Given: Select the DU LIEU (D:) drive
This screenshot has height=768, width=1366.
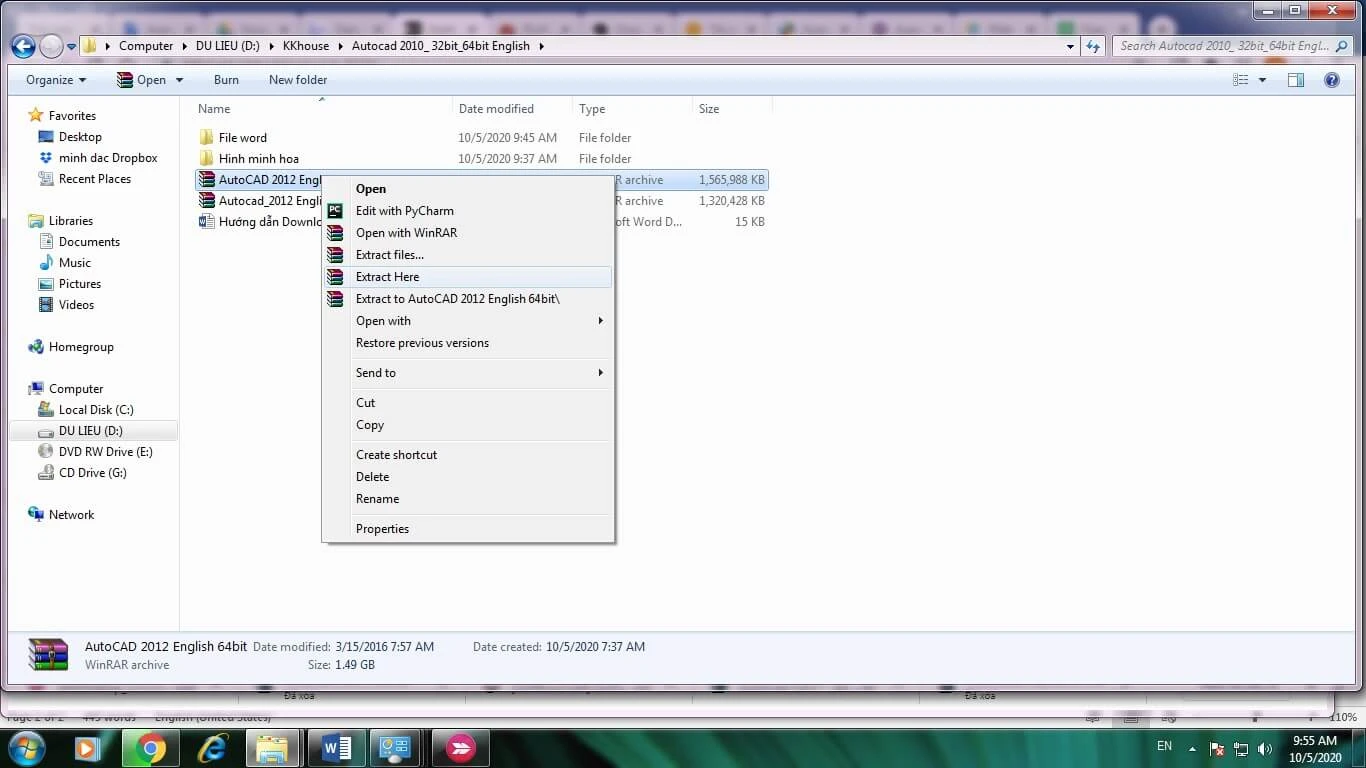Looking at the screenshot, I should tap(91, 431).
